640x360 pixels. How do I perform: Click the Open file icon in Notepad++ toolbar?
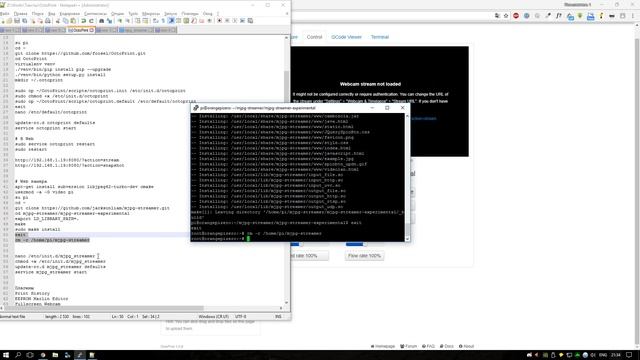tap(9, 21)
